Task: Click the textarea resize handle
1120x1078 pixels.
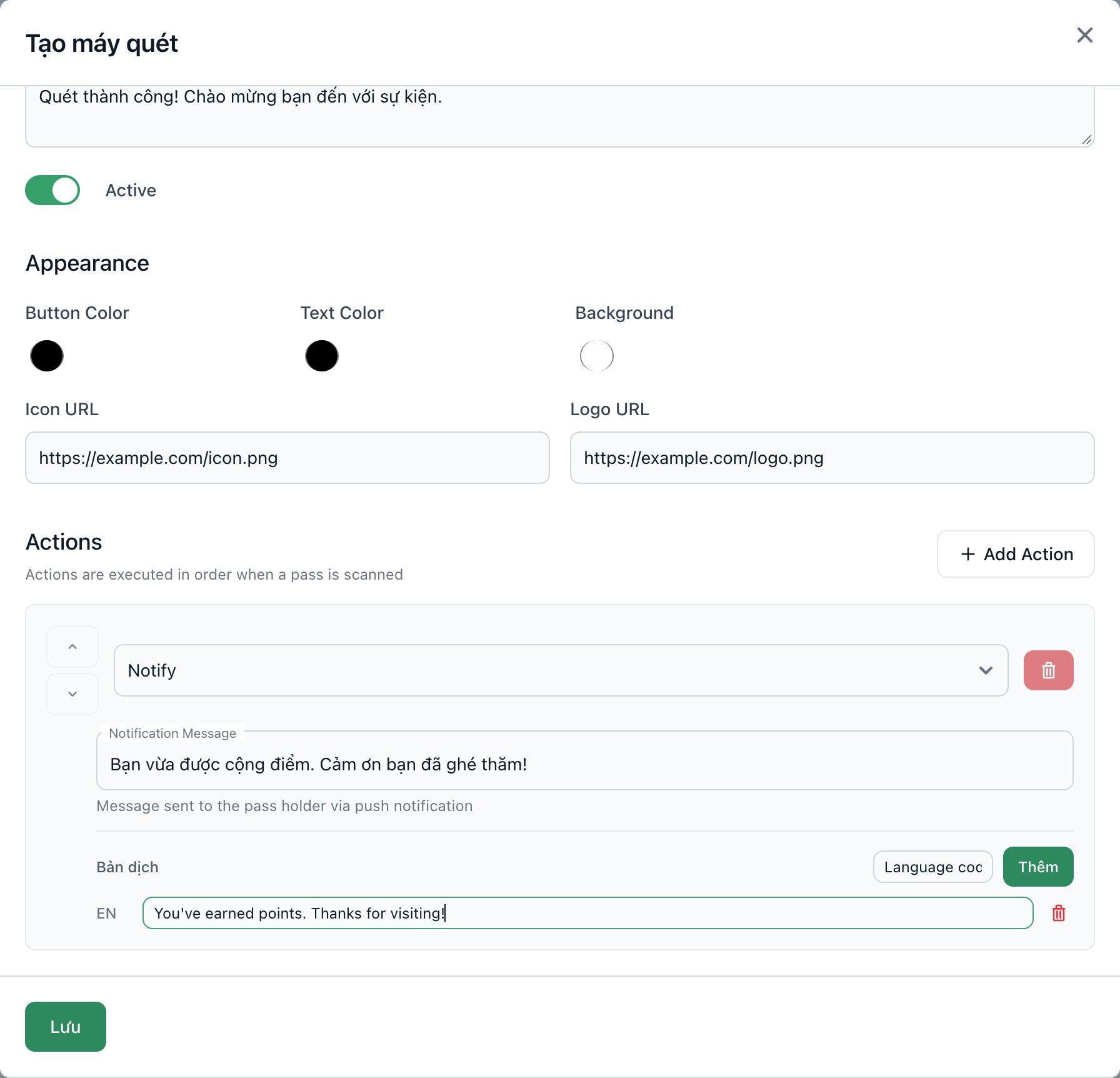Action: click(x=1087, y=140)
